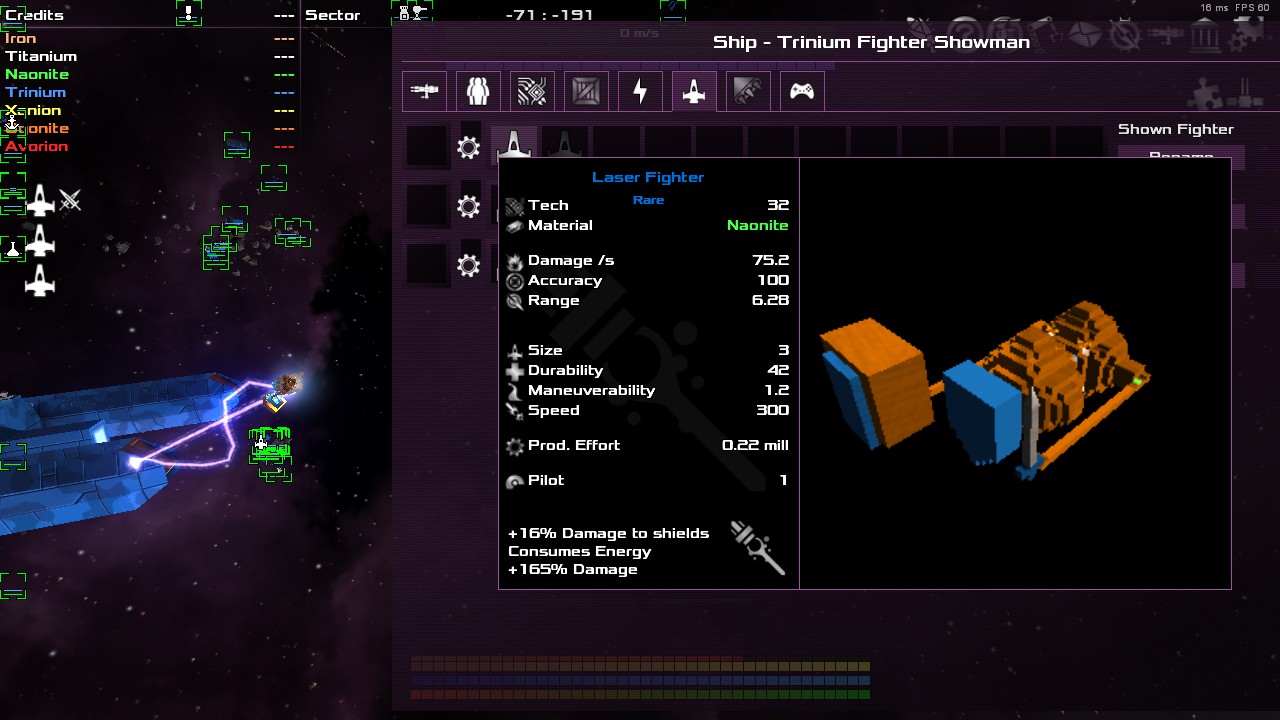
Task: Click the exclamation mark alert on top bar
Action: click(188, 13)
